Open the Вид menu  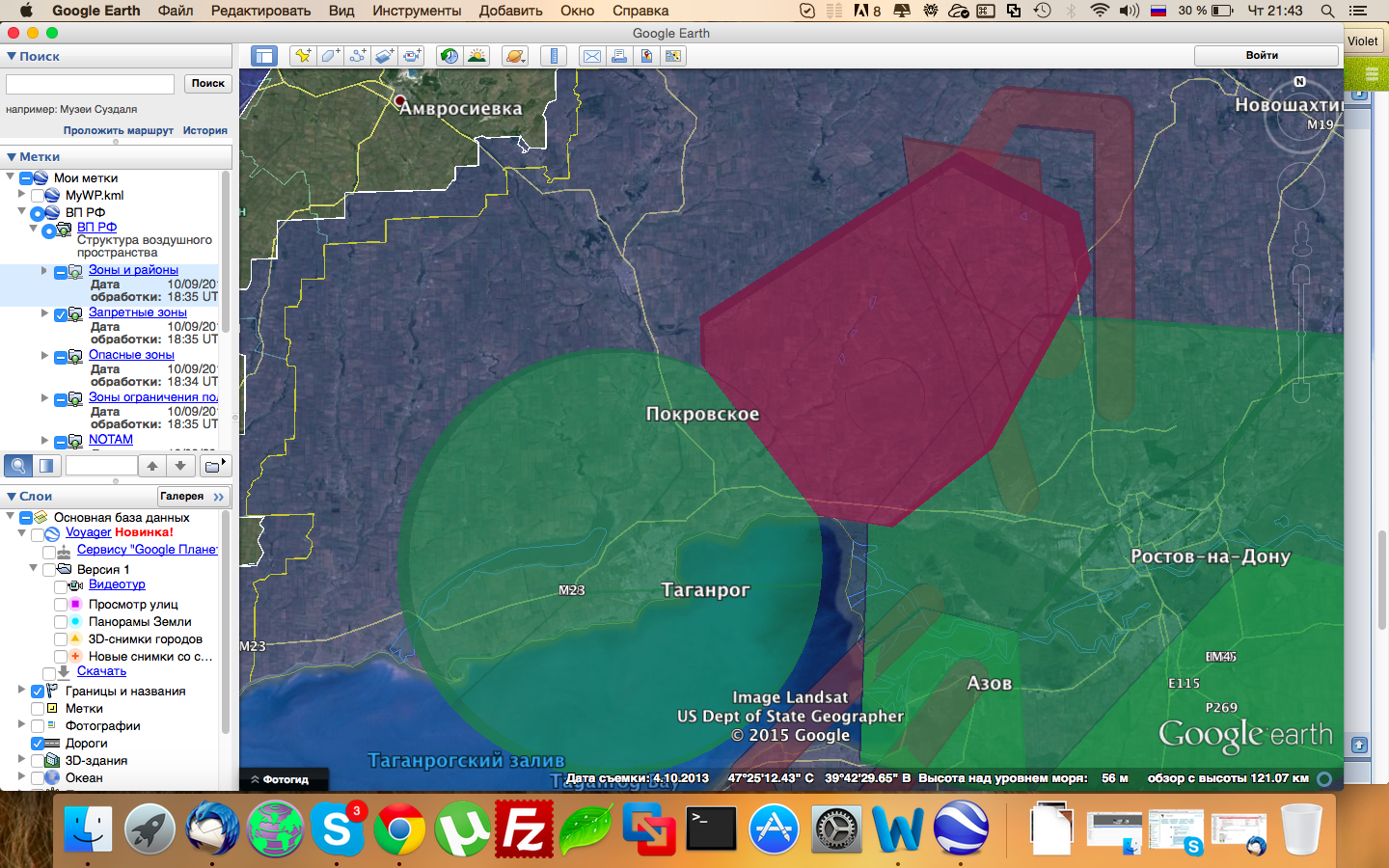pos(341,11)
